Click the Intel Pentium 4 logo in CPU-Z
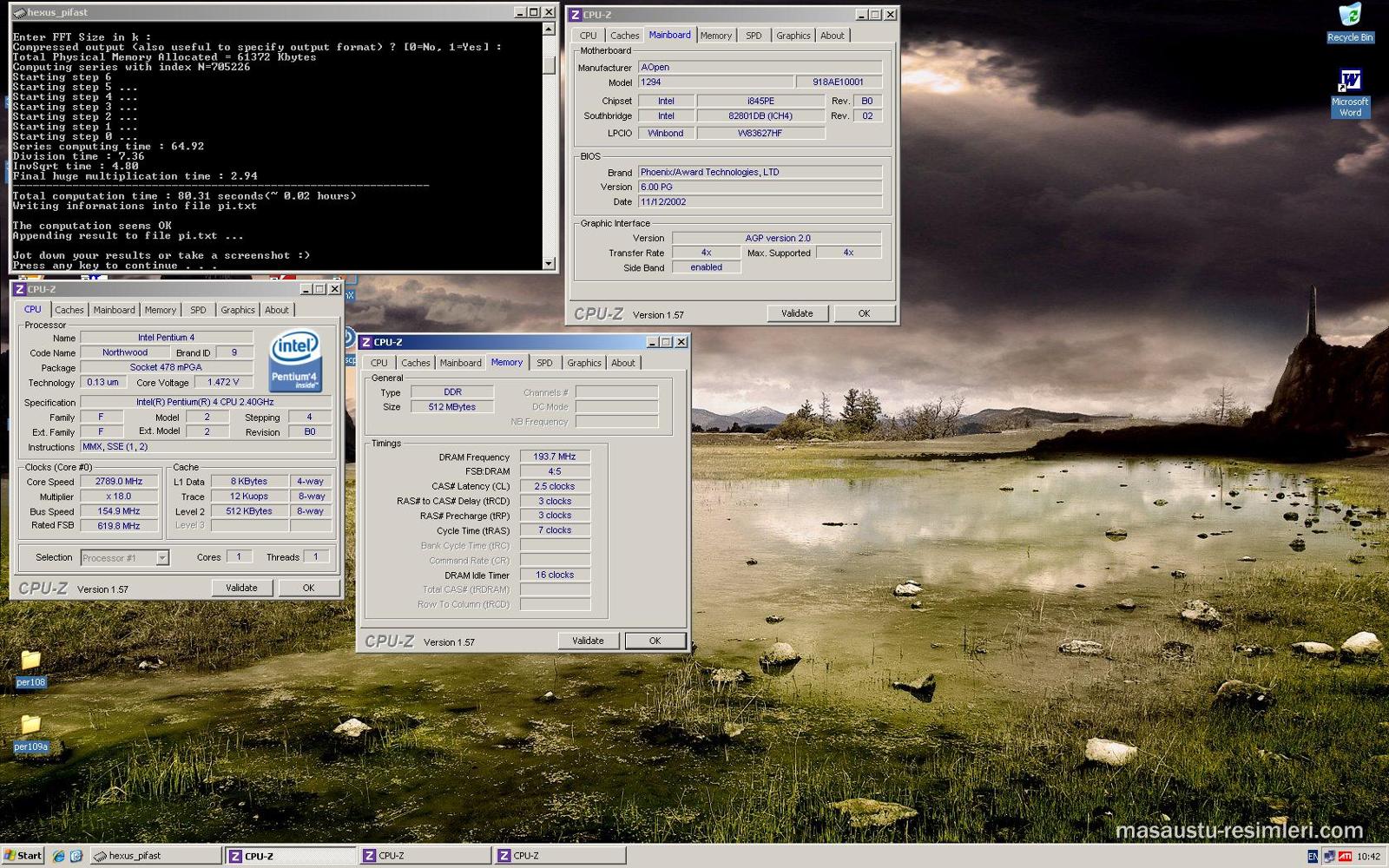 click(x=295, y=360)
